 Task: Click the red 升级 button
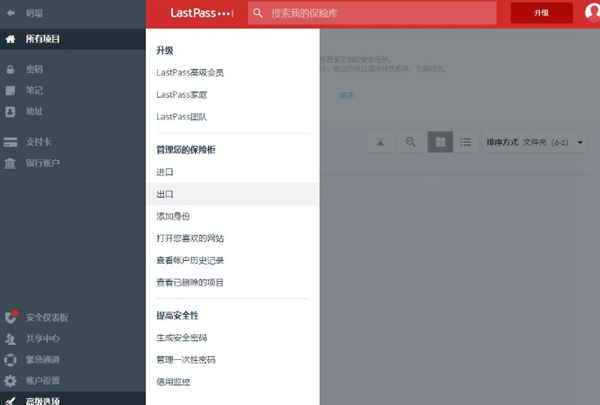pyautogui.click(x=541, y=13)
